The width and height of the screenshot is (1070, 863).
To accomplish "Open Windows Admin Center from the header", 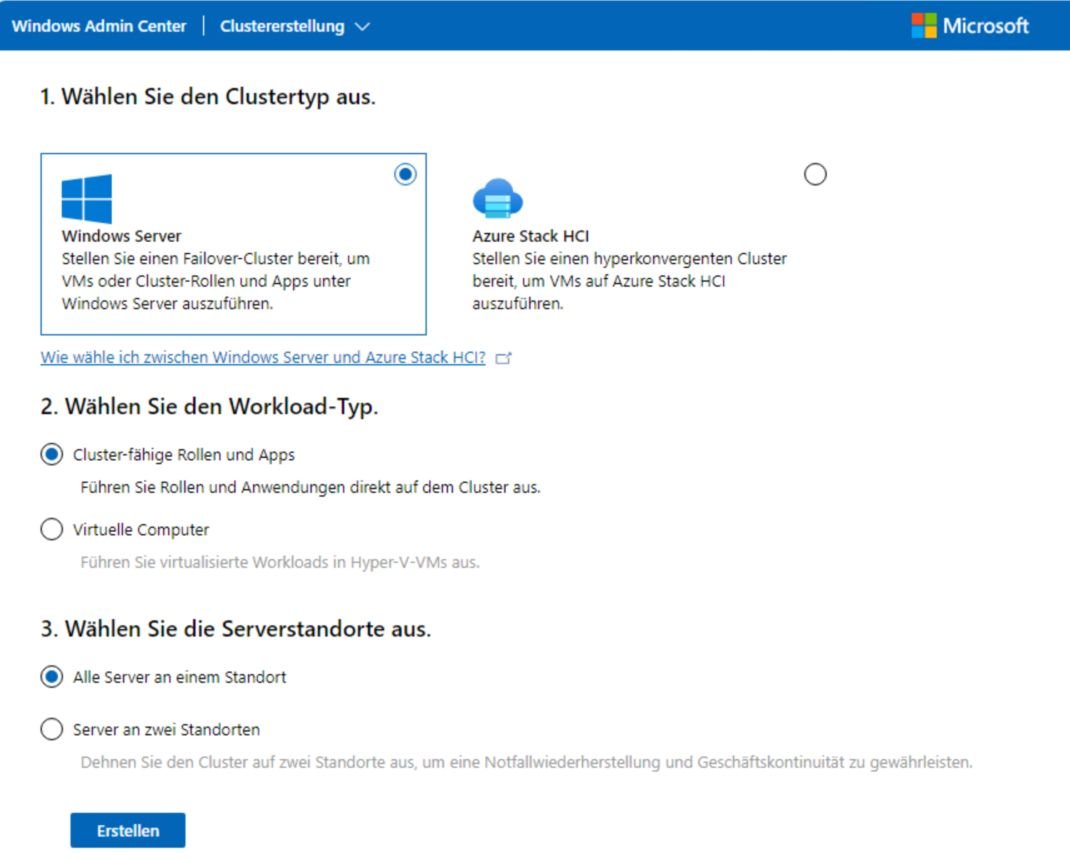I will 97,26.
